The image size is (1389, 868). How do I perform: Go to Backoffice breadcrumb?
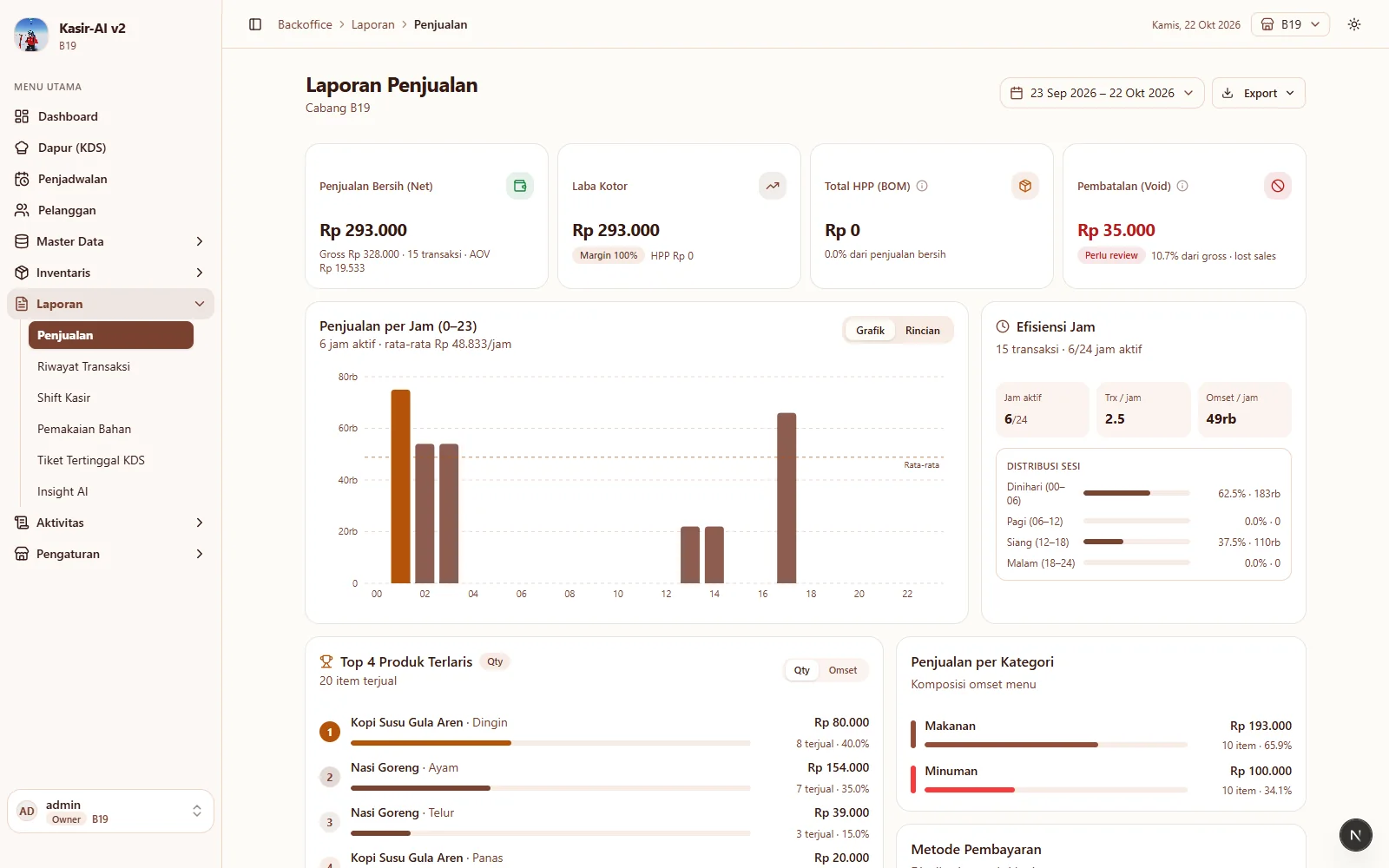(x=305, y=24)
